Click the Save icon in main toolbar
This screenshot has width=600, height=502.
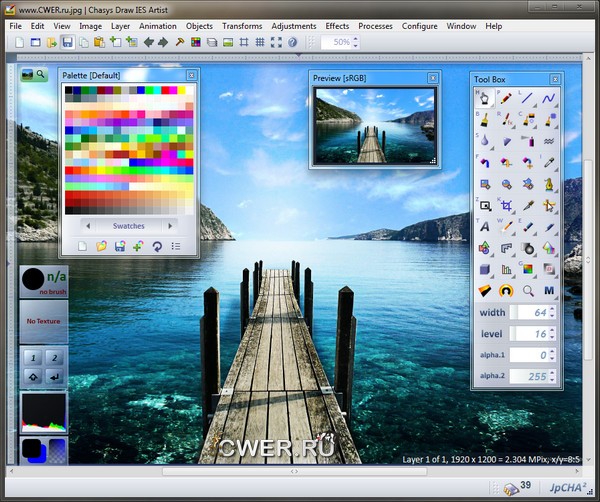tap(67, 42)
